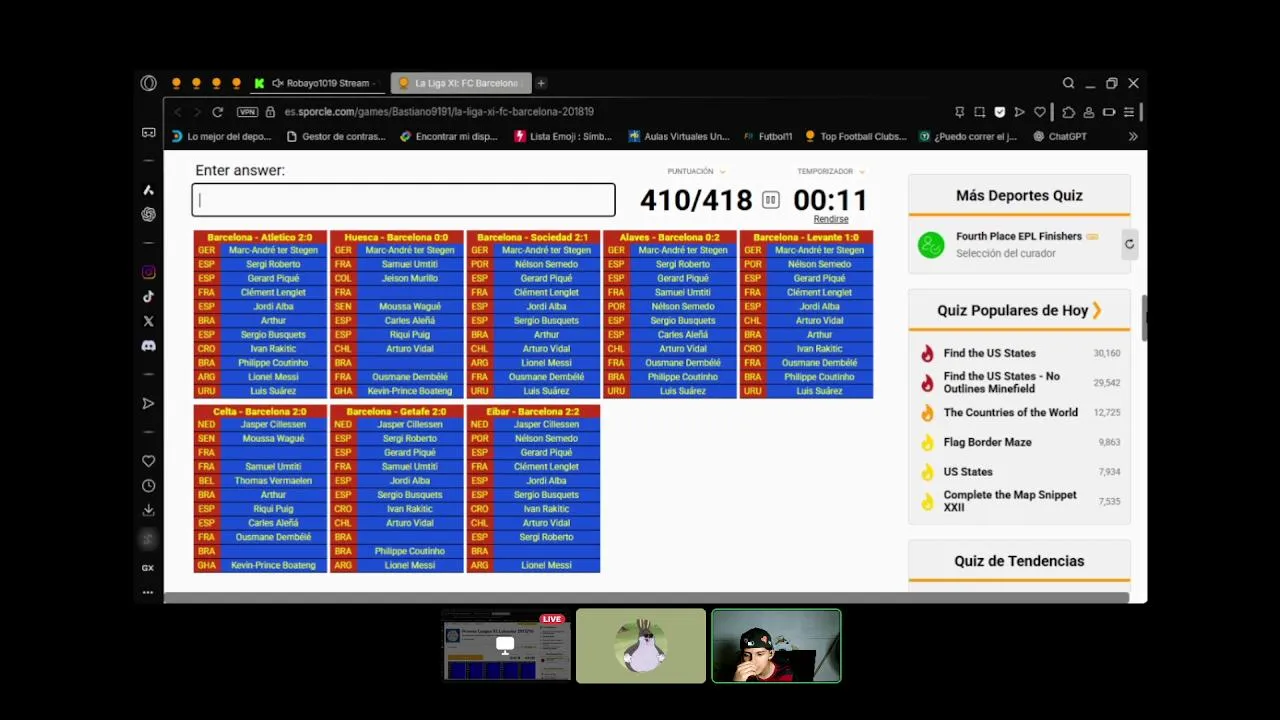
Task: Open 'Lo mejor del depo...' bookmark
Action: pyautogui.click(x=221, y=136)
